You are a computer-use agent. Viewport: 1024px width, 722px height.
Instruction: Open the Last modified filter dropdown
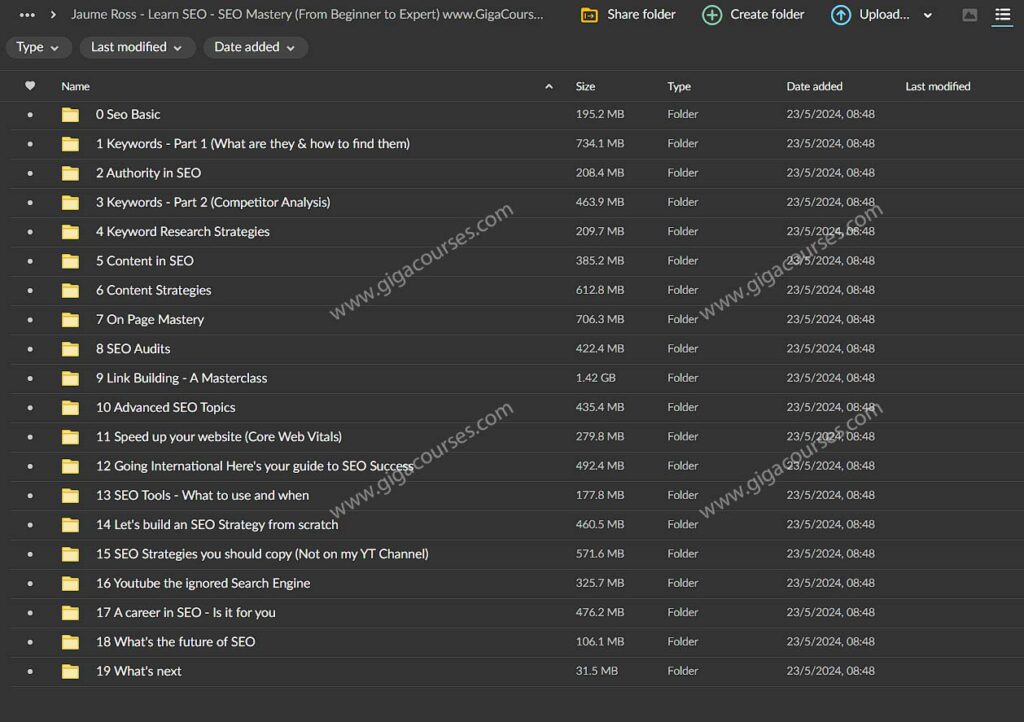[x=136, y=47]
